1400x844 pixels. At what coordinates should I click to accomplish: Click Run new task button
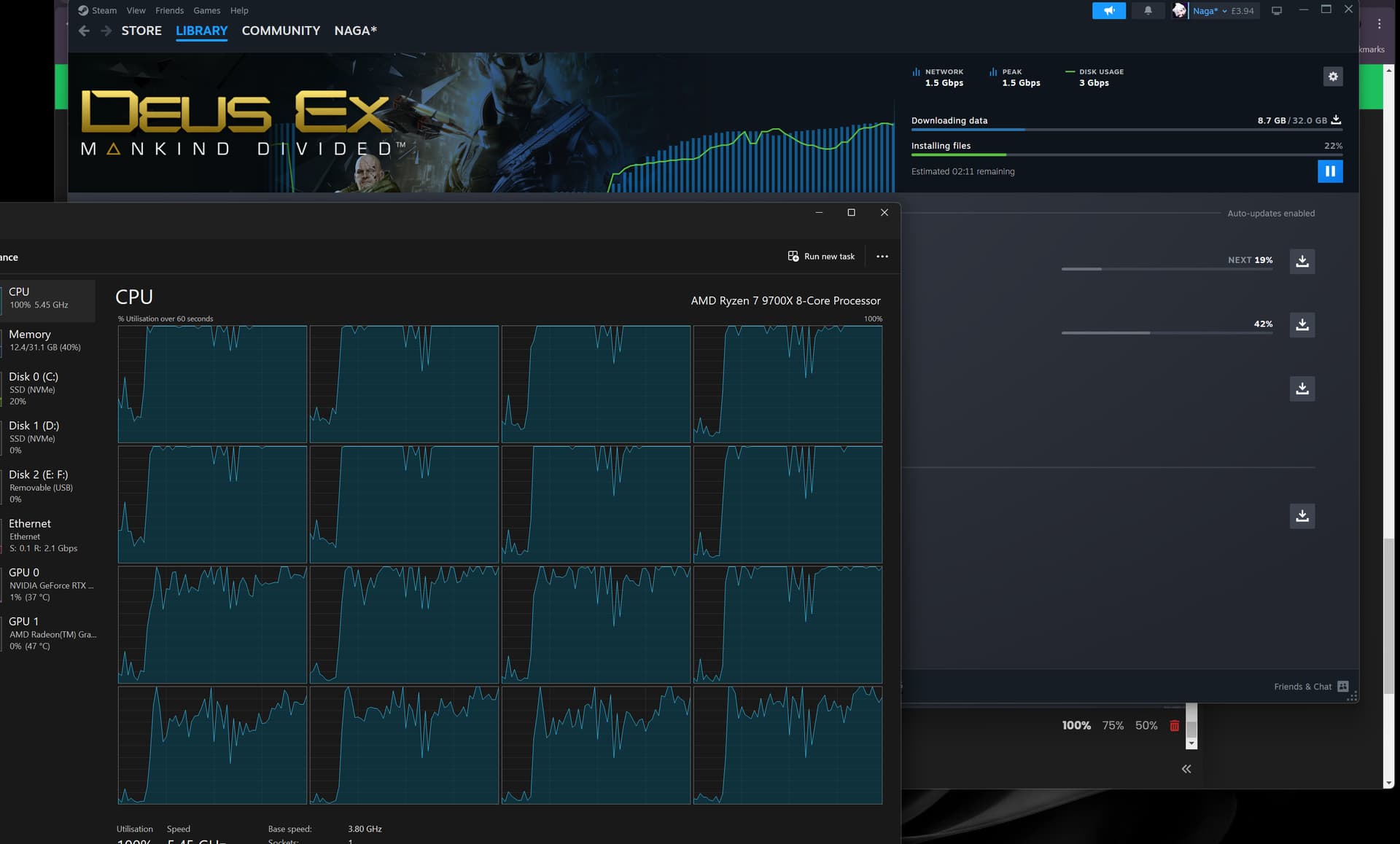pyautogui.click(x=821, y=257)
